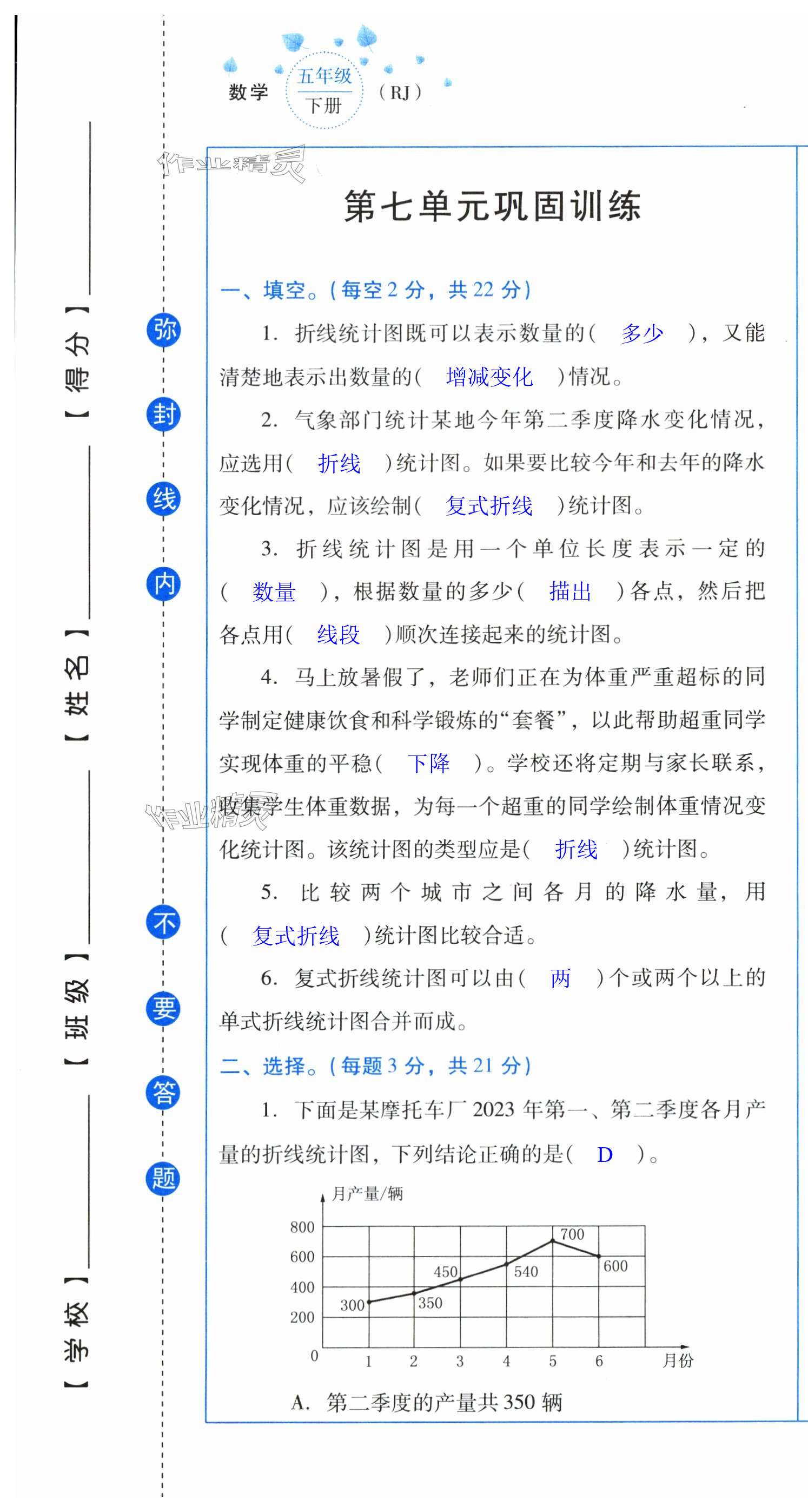The image size is (808, 1512).
Task: Click the blue answer 描出 in question 3
Action: click(x=570, y=591)
